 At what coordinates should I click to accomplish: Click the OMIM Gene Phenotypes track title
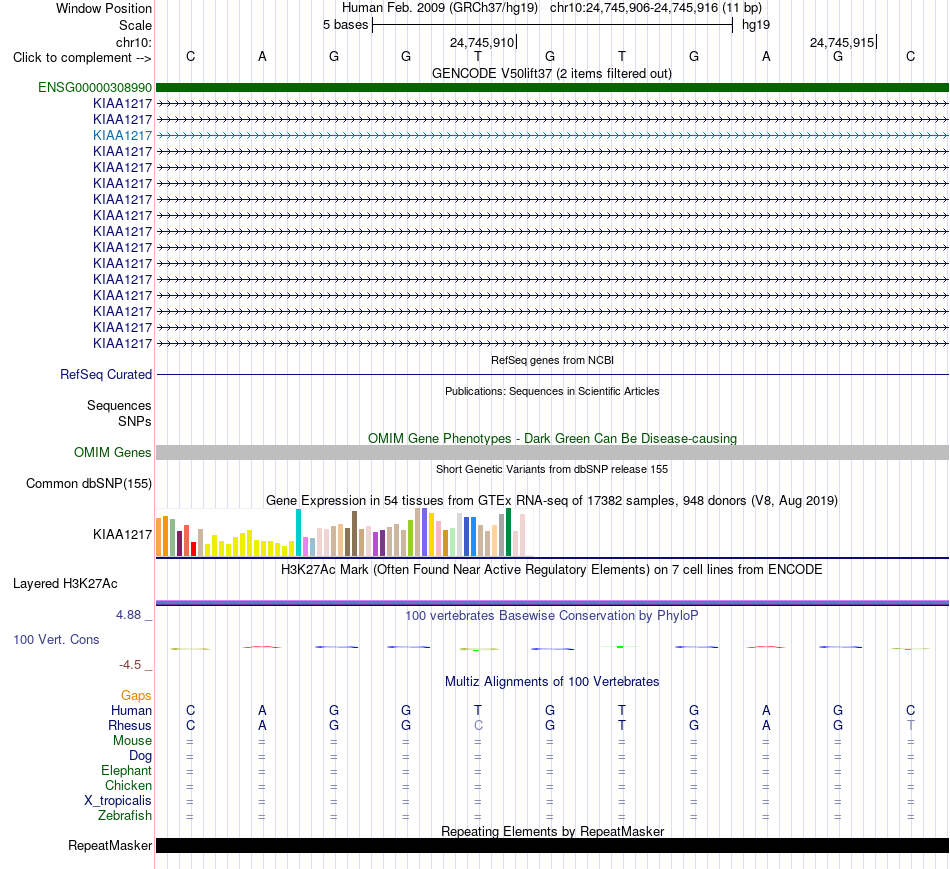click(x=552, y=438)
